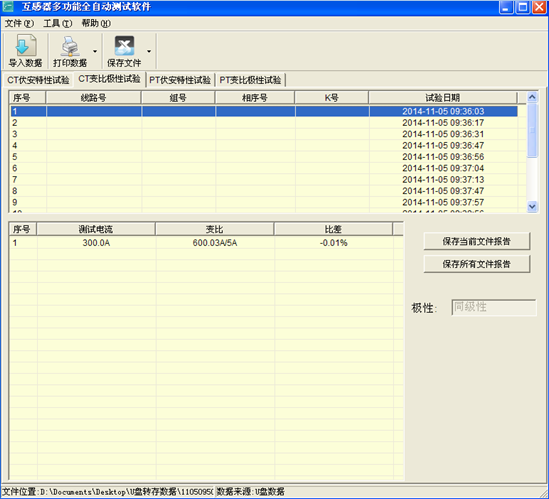Click the 保存当前文件报告 button

point(477,241)
